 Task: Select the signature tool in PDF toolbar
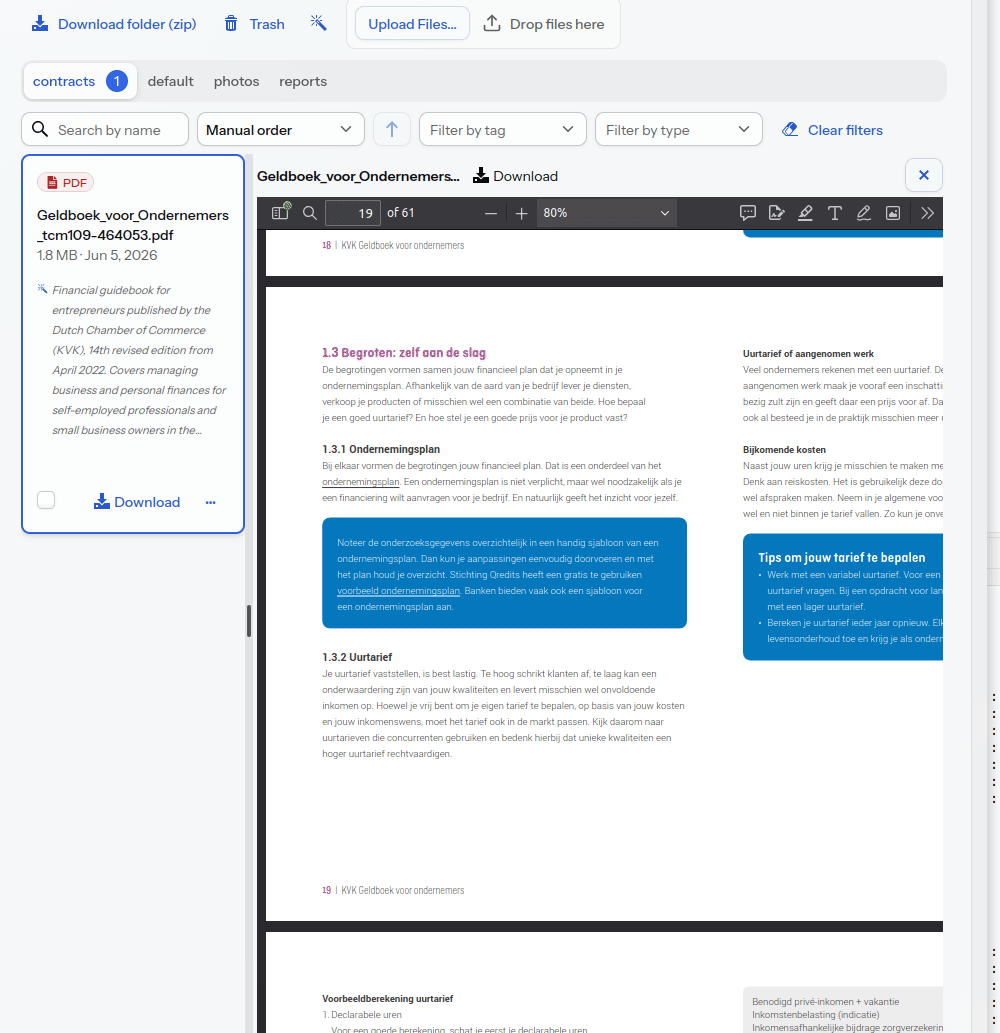[777, 213]
